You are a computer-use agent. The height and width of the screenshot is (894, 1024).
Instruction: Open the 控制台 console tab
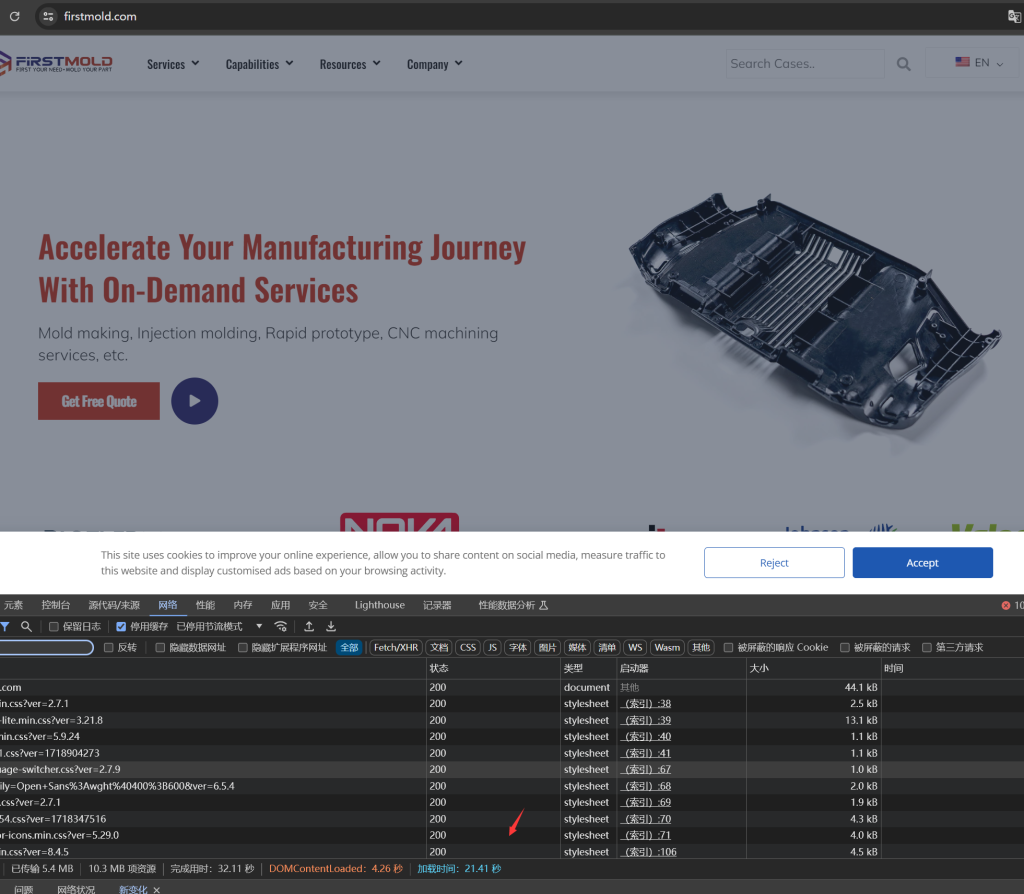pyautogui.click(x=56, y=605)
